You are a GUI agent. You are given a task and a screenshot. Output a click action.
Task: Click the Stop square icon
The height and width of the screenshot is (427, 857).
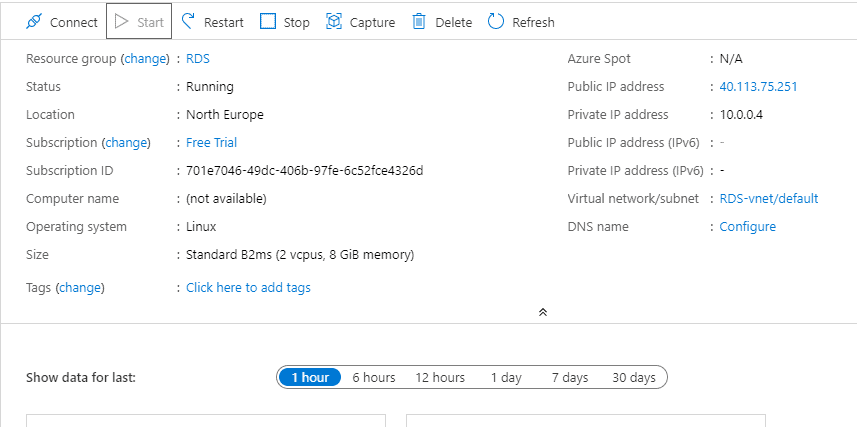[x=268, y=21]
